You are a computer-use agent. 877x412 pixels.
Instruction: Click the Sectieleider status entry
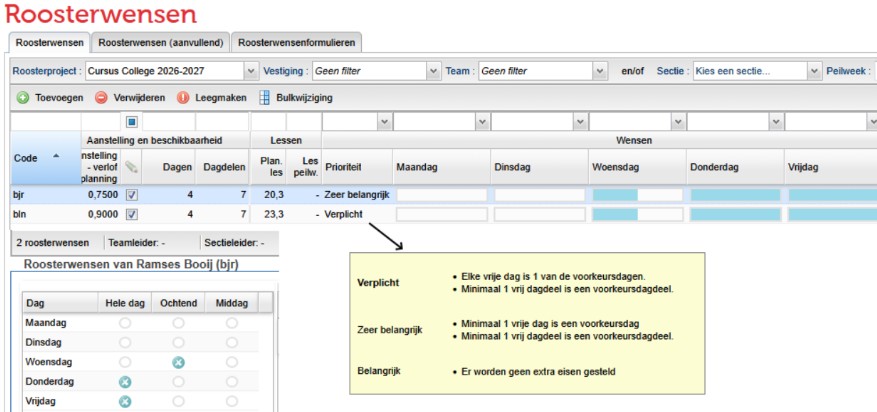[x=234, y=243]
